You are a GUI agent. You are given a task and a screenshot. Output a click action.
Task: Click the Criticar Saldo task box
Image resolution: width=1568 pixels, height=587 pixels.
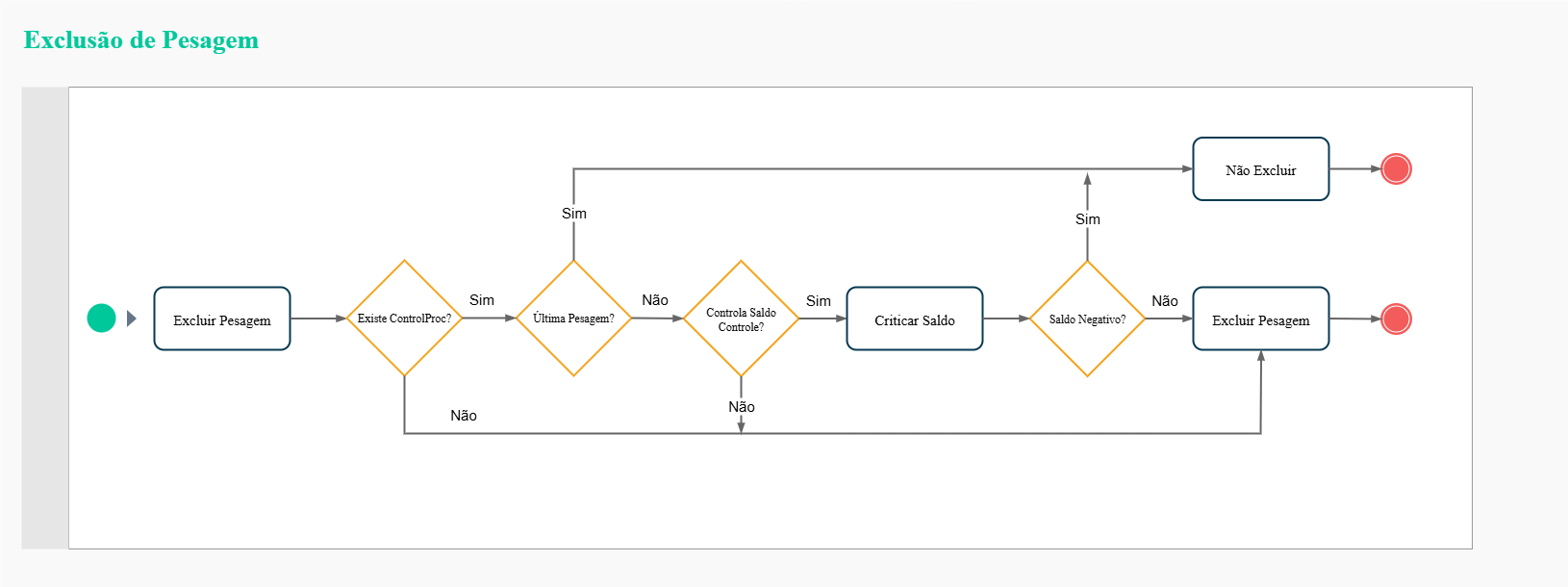tap(914, 319)
